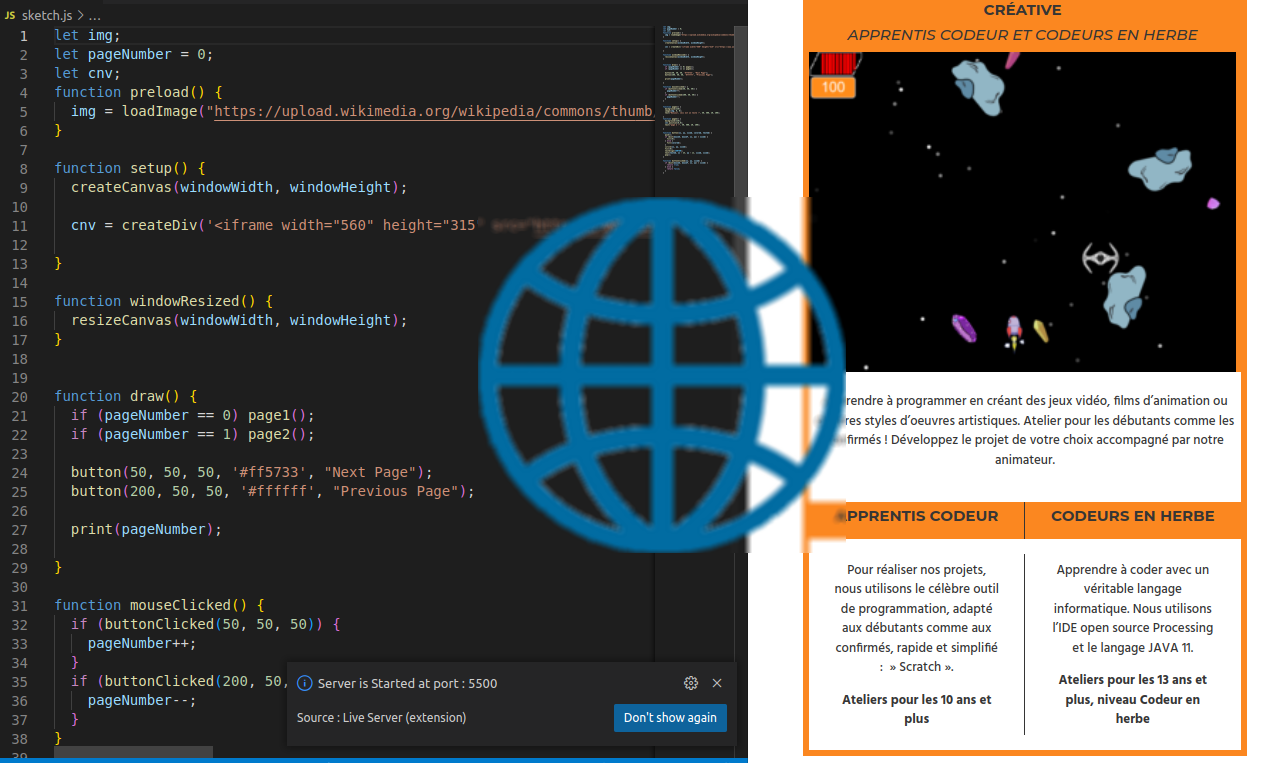Place cursor on "let img;" line
This screenshot has height=763, width=1270.
click(x=88, y=35)
